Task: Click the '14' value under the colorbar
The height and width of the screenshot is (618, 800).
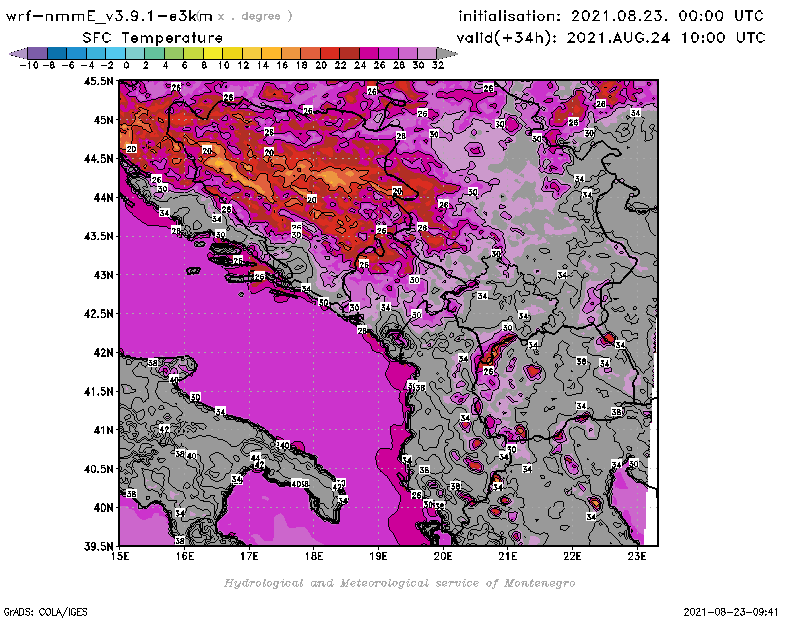Action: pos(263,66)
